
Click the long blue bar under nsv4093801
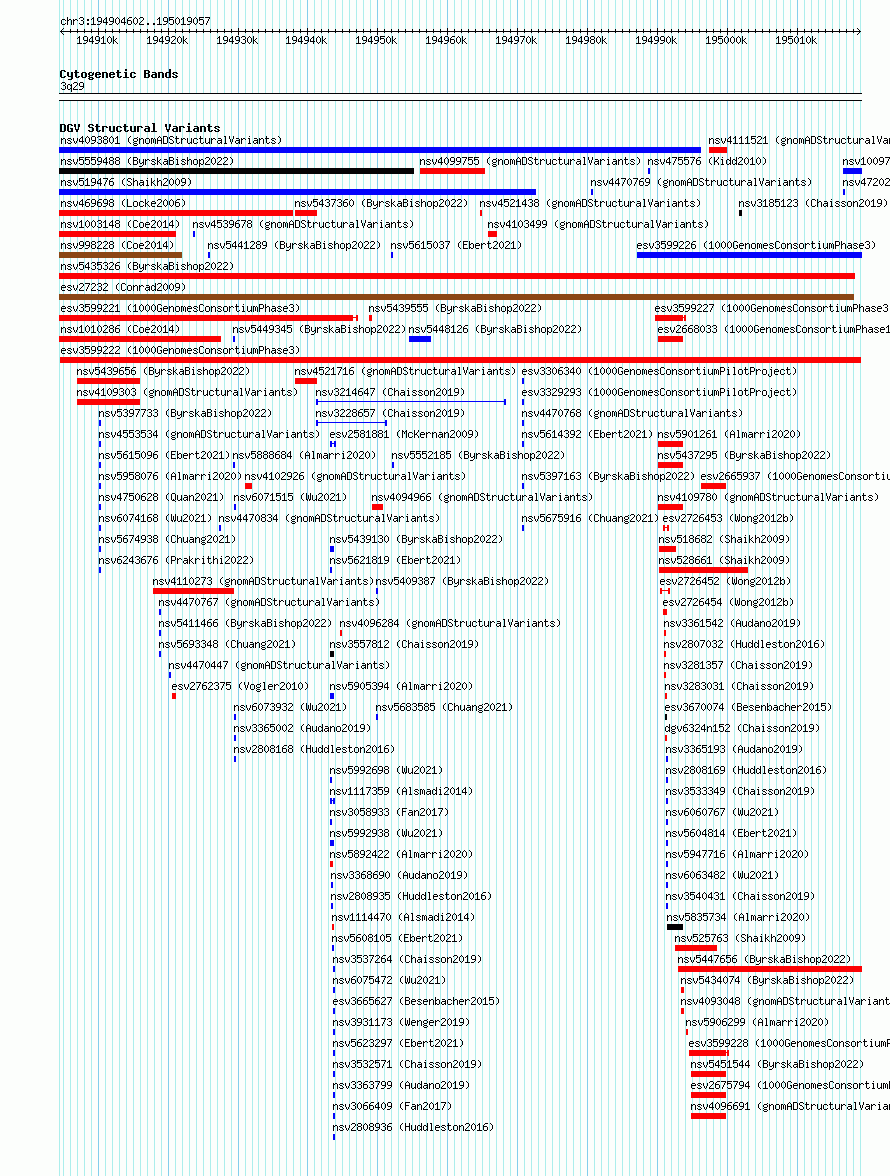[x=380, y=150]
